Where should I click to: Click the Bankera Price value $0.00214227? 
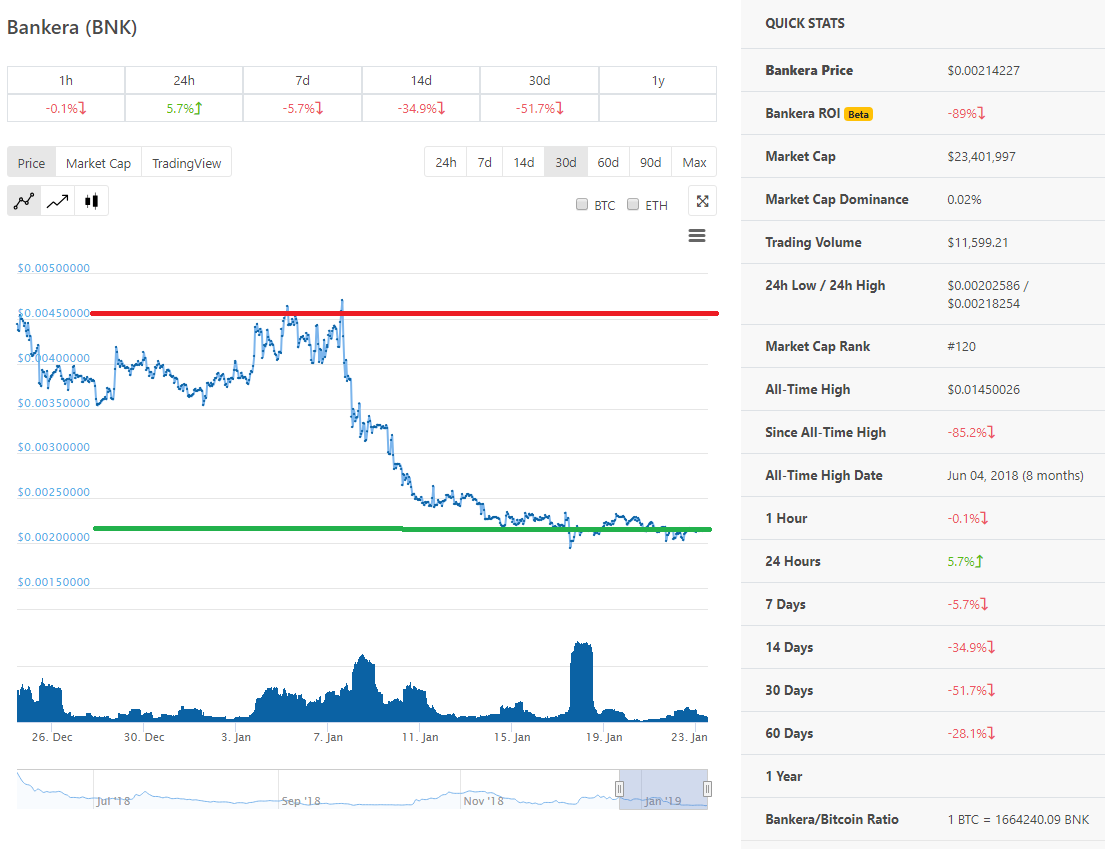pos(983,70)
